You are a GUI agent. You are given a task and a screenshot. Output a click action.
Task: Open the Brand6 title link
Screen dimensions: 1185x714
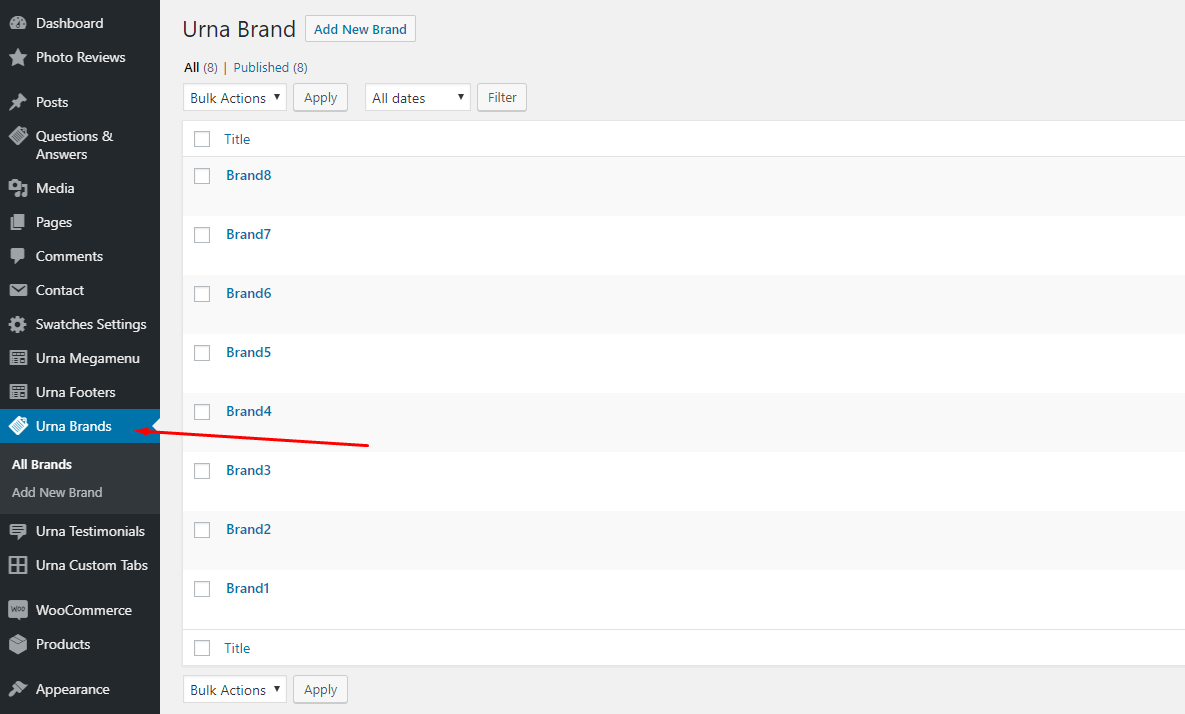(249, 293)
